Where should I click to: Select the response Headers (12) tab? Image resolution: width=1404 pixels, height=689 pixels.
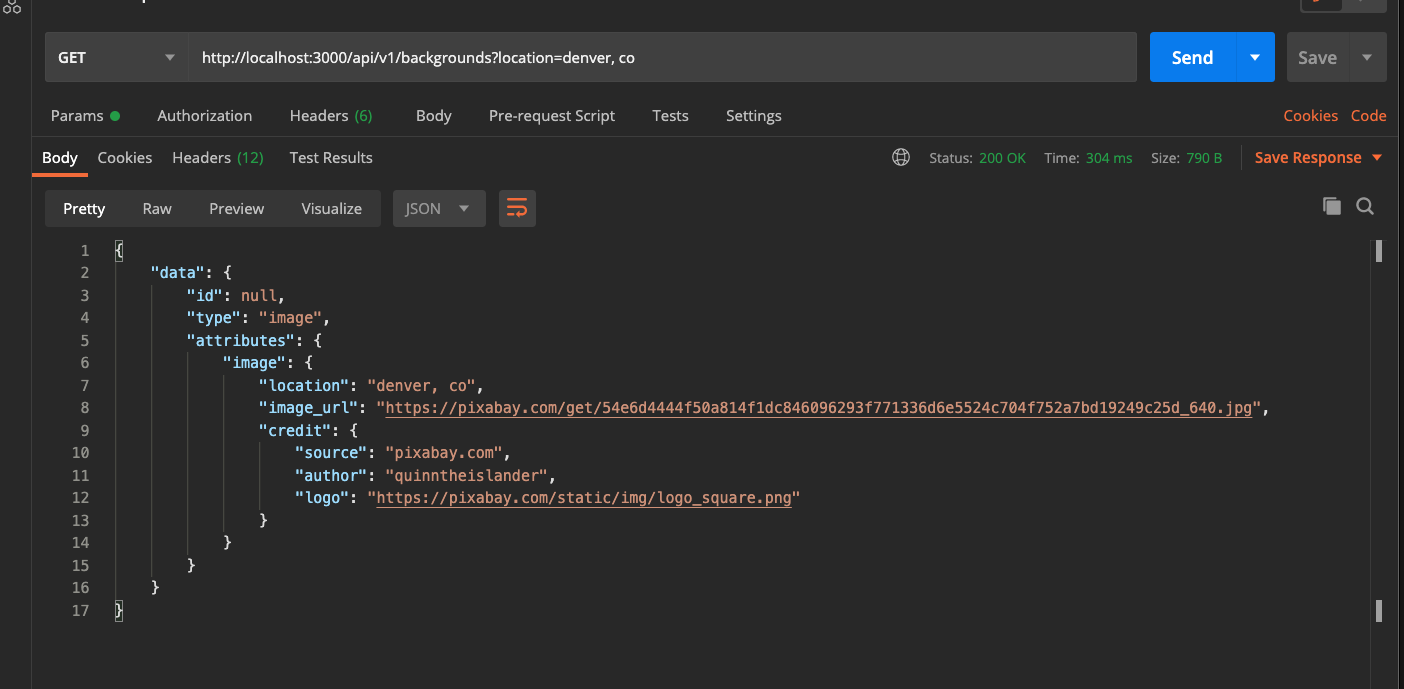[x=217, y=157]
